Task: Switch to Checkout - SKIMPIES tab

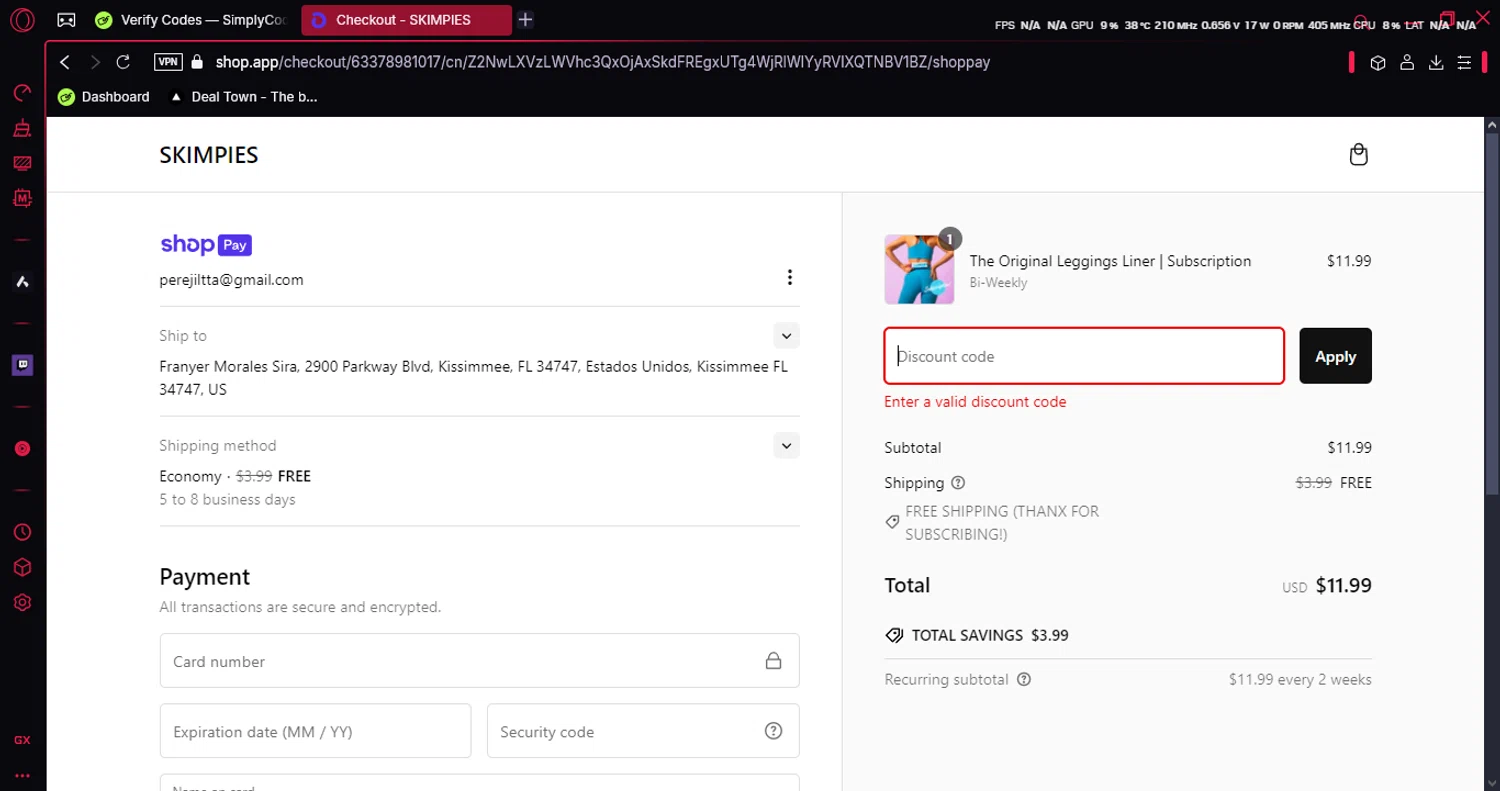Action: [406, 20]
